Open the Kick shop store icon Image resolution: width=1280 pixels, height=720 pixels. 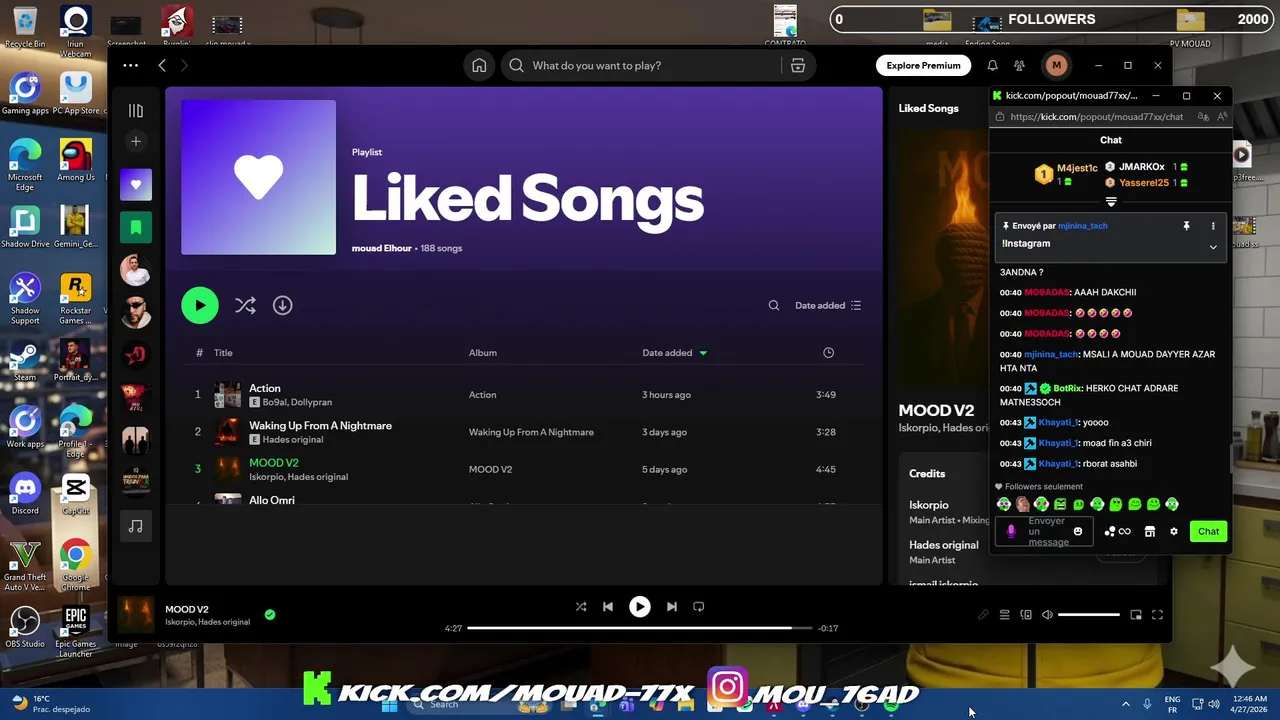click(x=1150, y=531)
